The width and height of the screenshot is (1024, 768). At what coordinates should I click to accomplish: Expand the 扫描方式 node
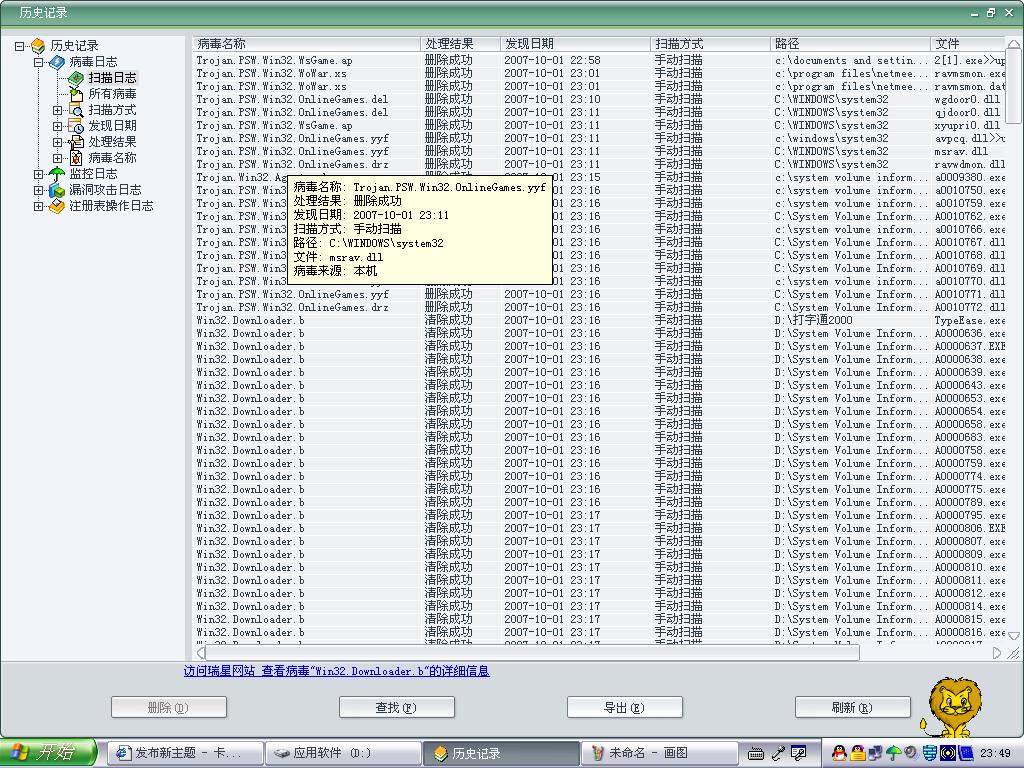coord(57,110)
